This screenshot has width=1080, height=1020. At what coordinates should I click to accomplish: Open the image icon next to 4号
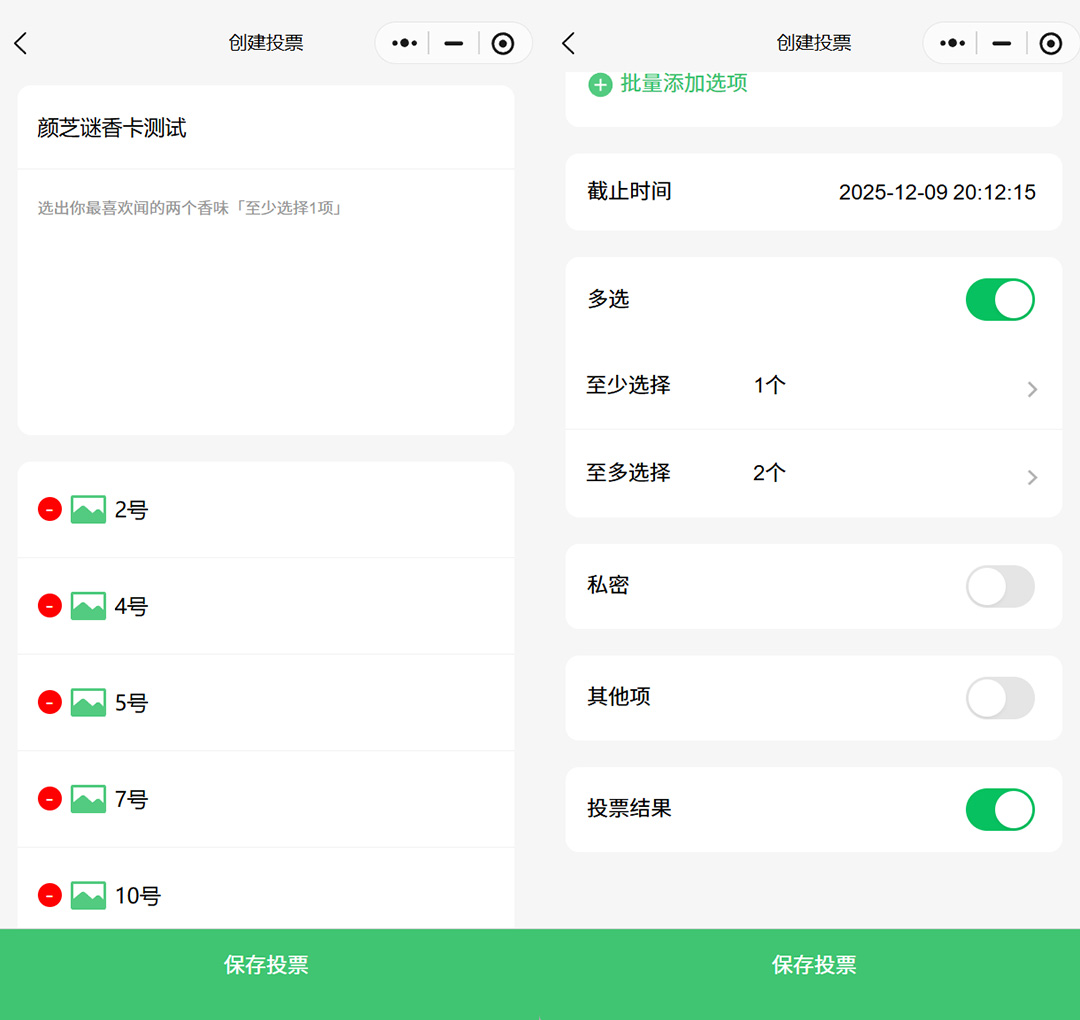88,605
